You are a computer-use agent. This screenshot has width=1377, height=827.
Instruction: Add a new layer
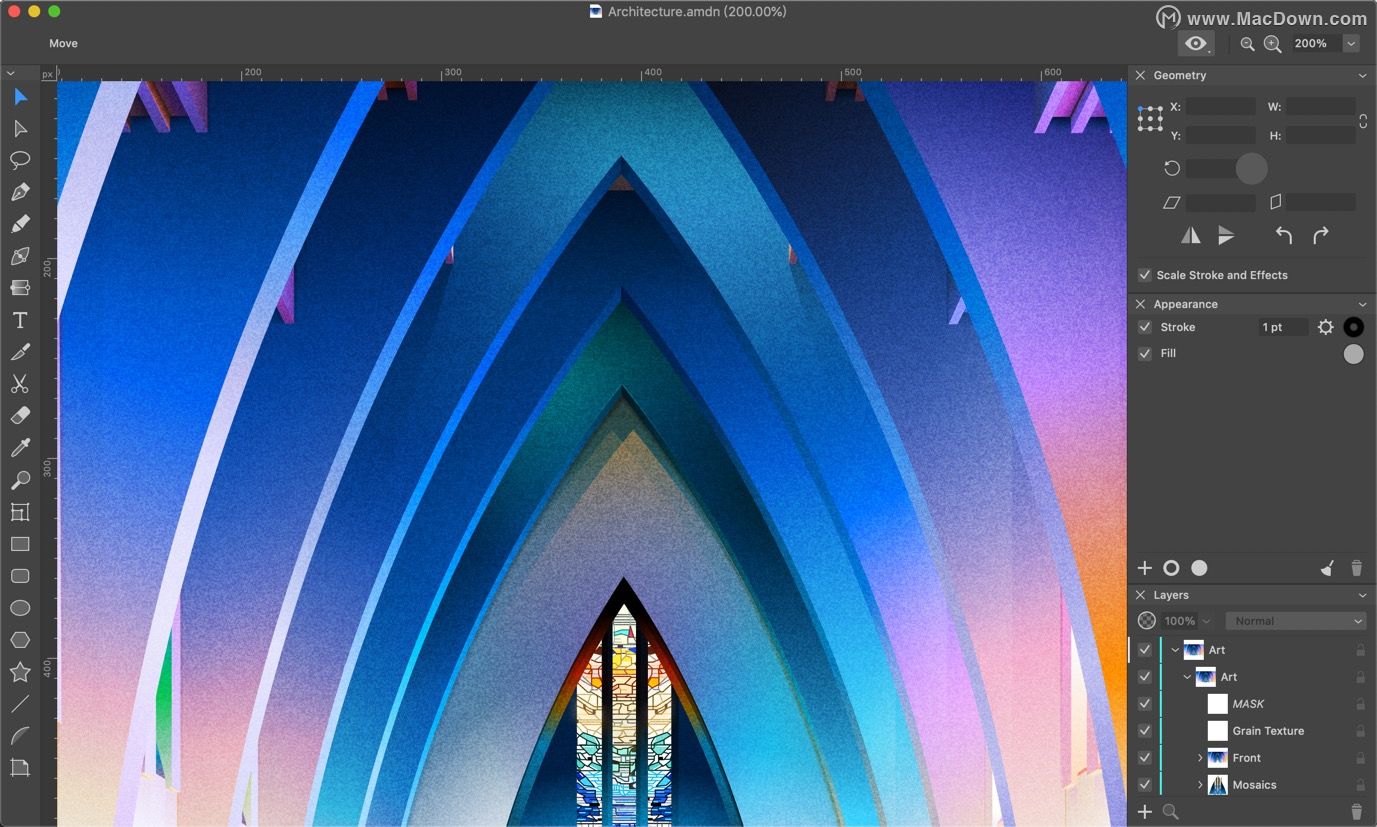coord(1145,812)
